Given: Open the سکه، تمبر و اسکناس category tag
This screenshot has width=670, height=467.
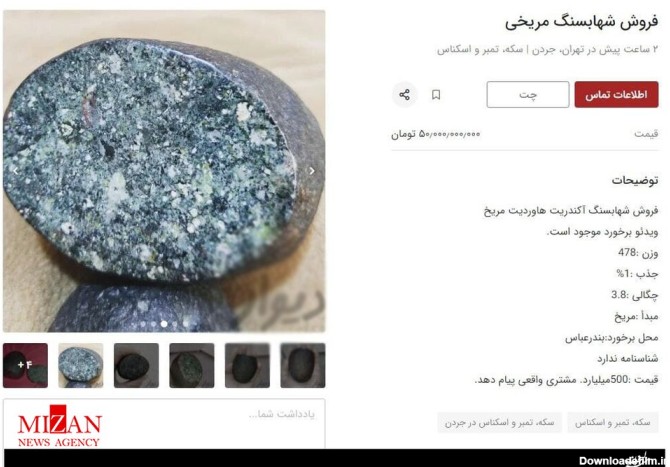Looking at the screenshot, I should [x=612, y=423].
